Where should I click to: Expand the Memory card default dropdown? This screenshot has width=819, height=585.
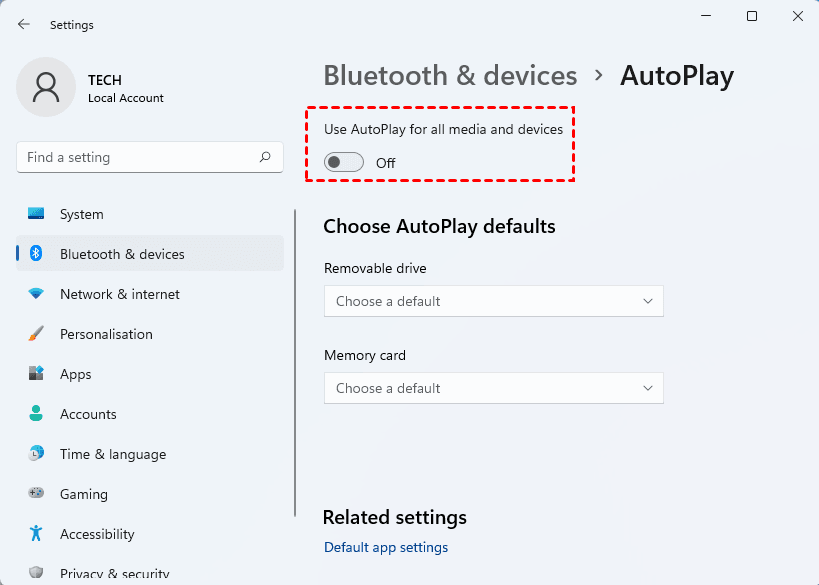[x=493, y=388]
